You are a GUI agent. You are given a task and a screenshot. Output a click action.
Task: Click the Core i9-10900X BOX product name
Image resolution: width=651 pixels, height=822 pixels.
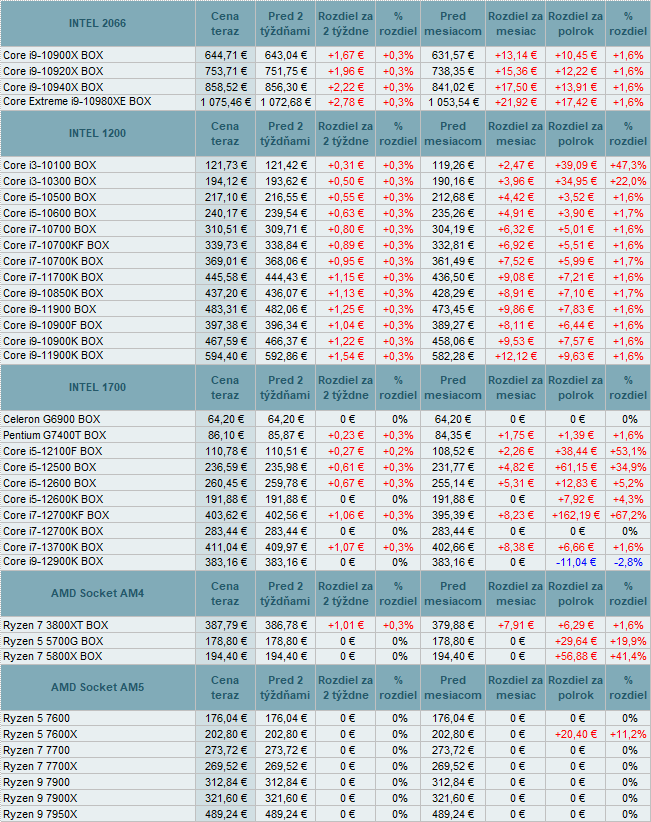53,54
